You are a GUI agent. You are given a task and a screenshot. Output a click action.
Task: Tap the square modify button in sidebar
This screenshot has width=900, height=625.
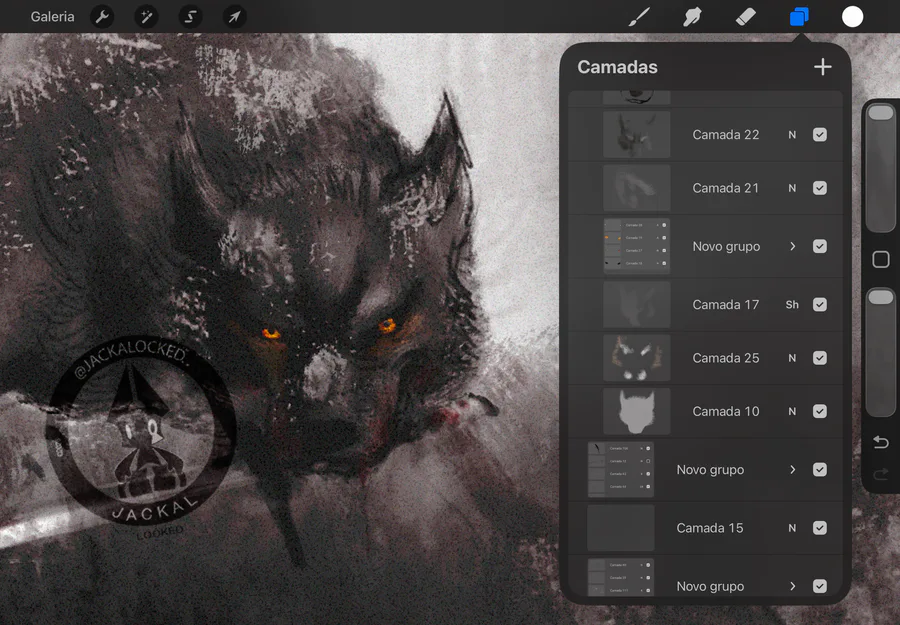coord(880,259)
